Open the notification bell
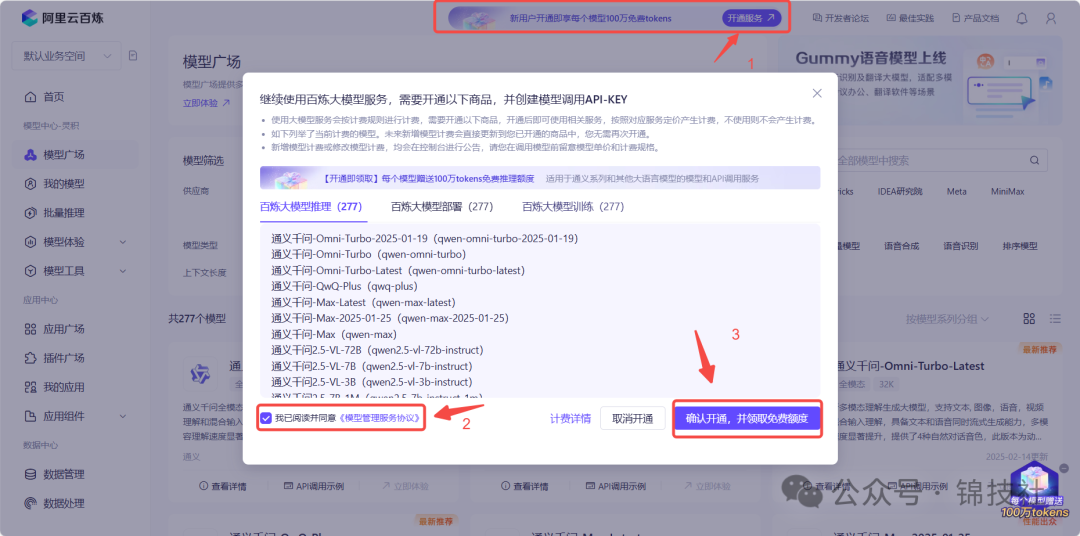 pos(1022,18)
